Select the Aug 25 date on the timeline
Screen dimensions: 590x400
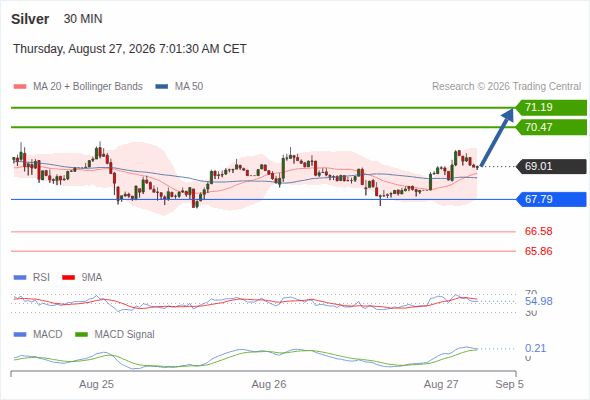click(x=96, y=385)
